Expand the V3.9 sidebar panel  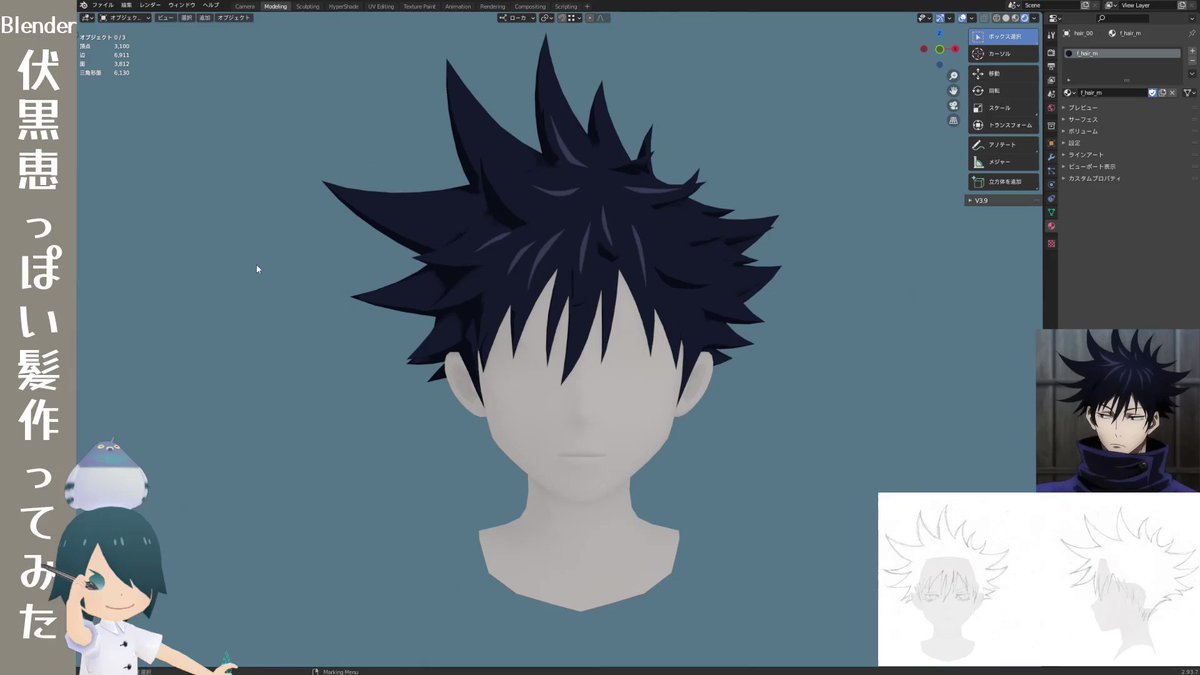click(x=1003, y=200)
